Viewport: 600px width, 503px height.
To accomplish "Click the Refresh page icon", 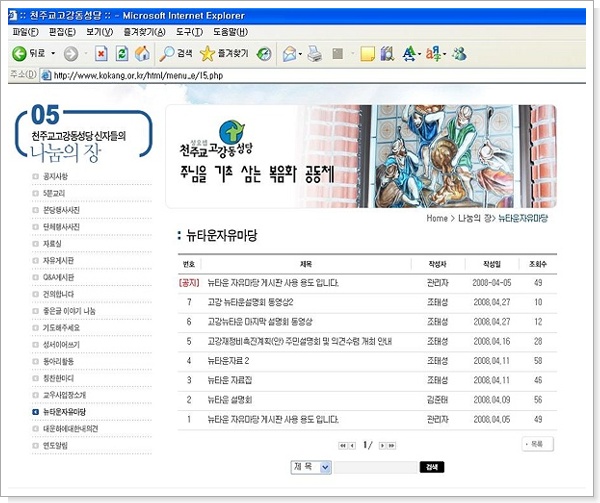I will tap(122, 54).
